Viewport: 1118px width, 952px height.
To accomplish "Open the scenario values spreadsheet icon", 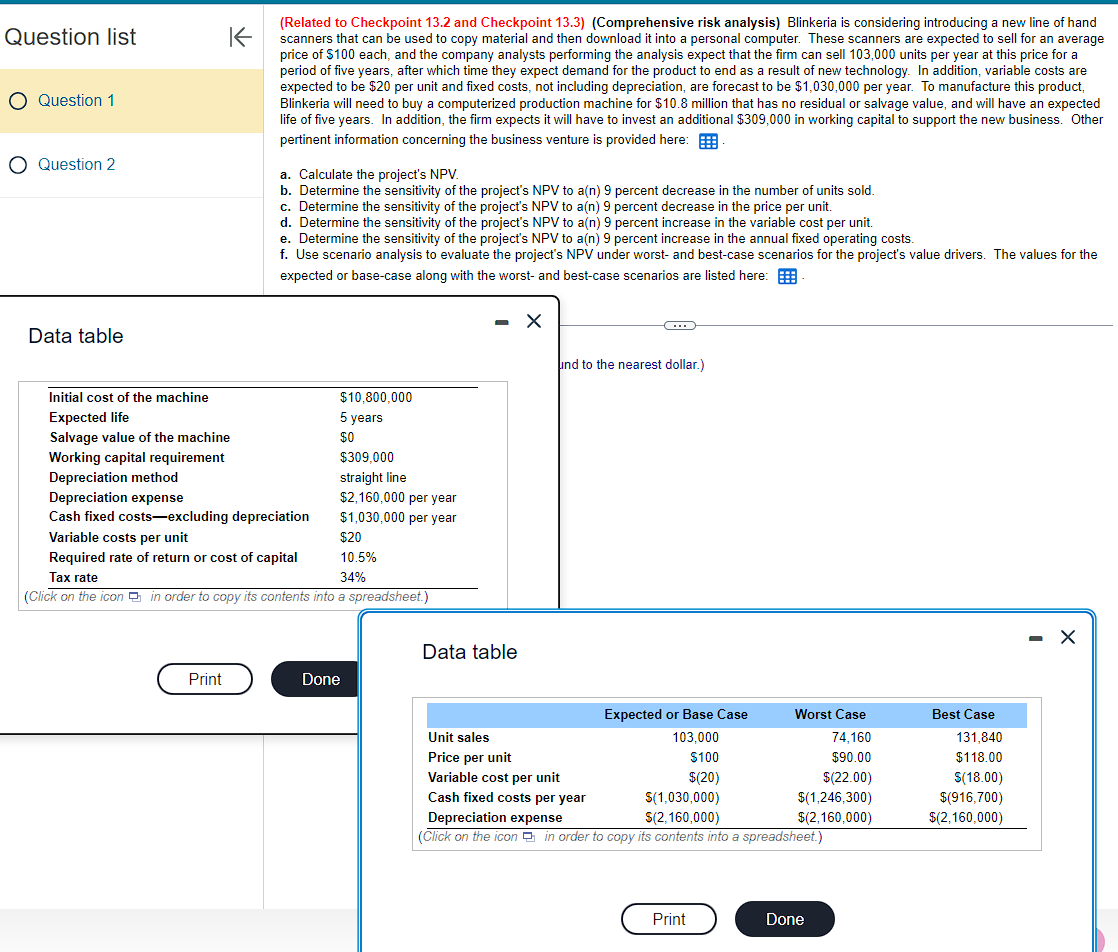I will point(787,277).
